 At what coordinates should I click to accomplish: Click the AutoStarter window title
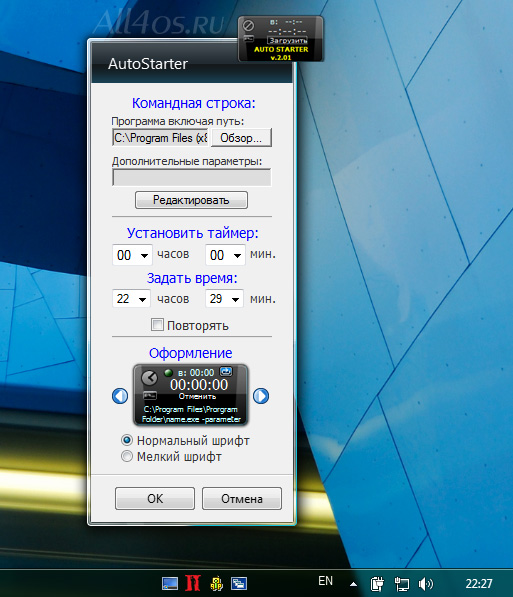(148, 64)
